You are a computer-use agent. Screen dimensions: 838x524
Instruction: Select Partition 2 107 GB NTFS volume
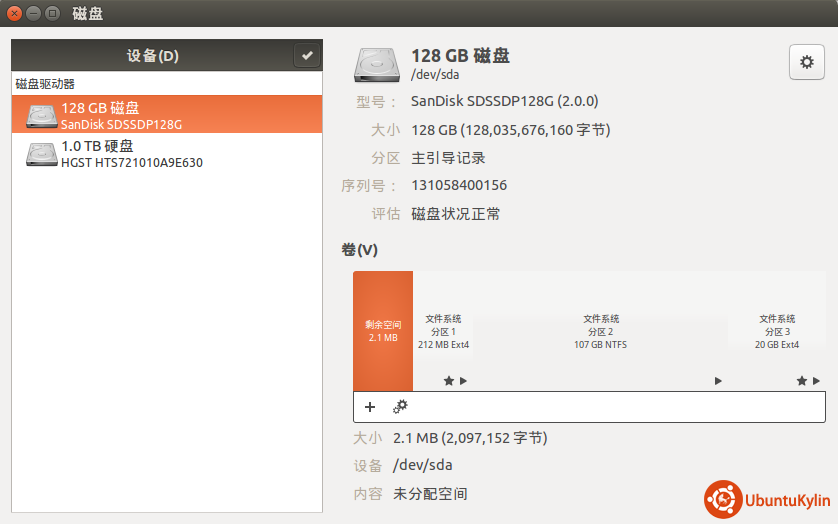(x=601, y=331)
